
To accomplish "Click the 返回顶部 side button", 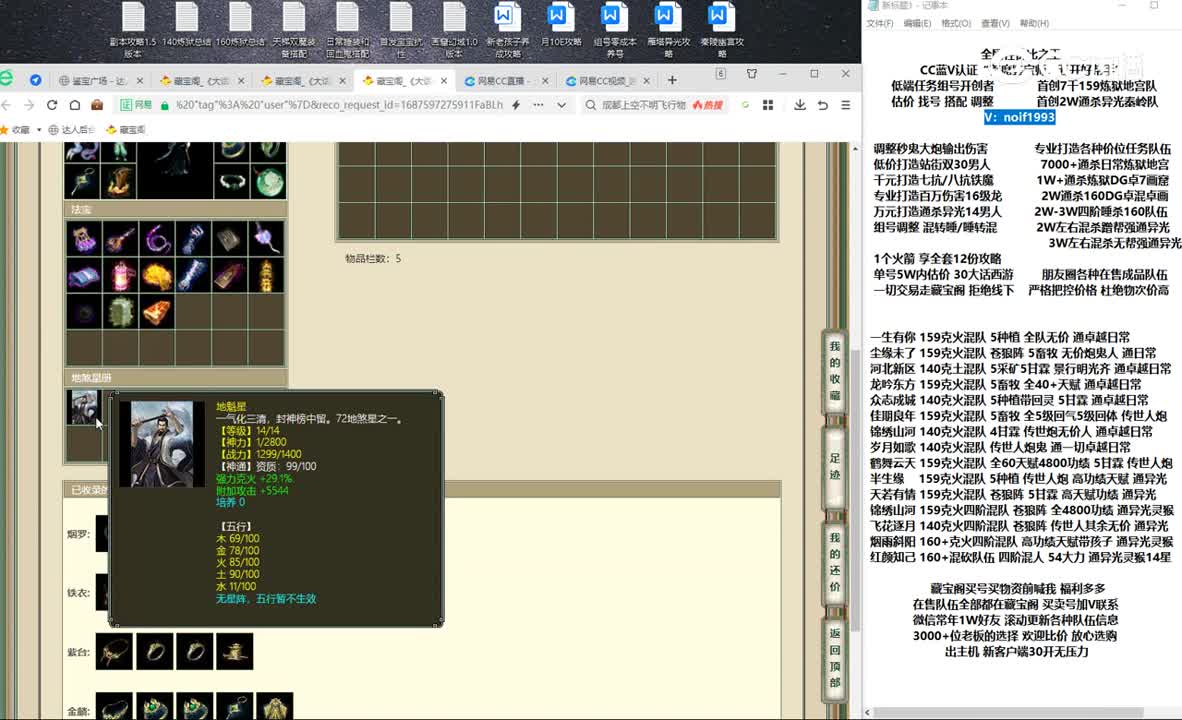I will 834,658.
